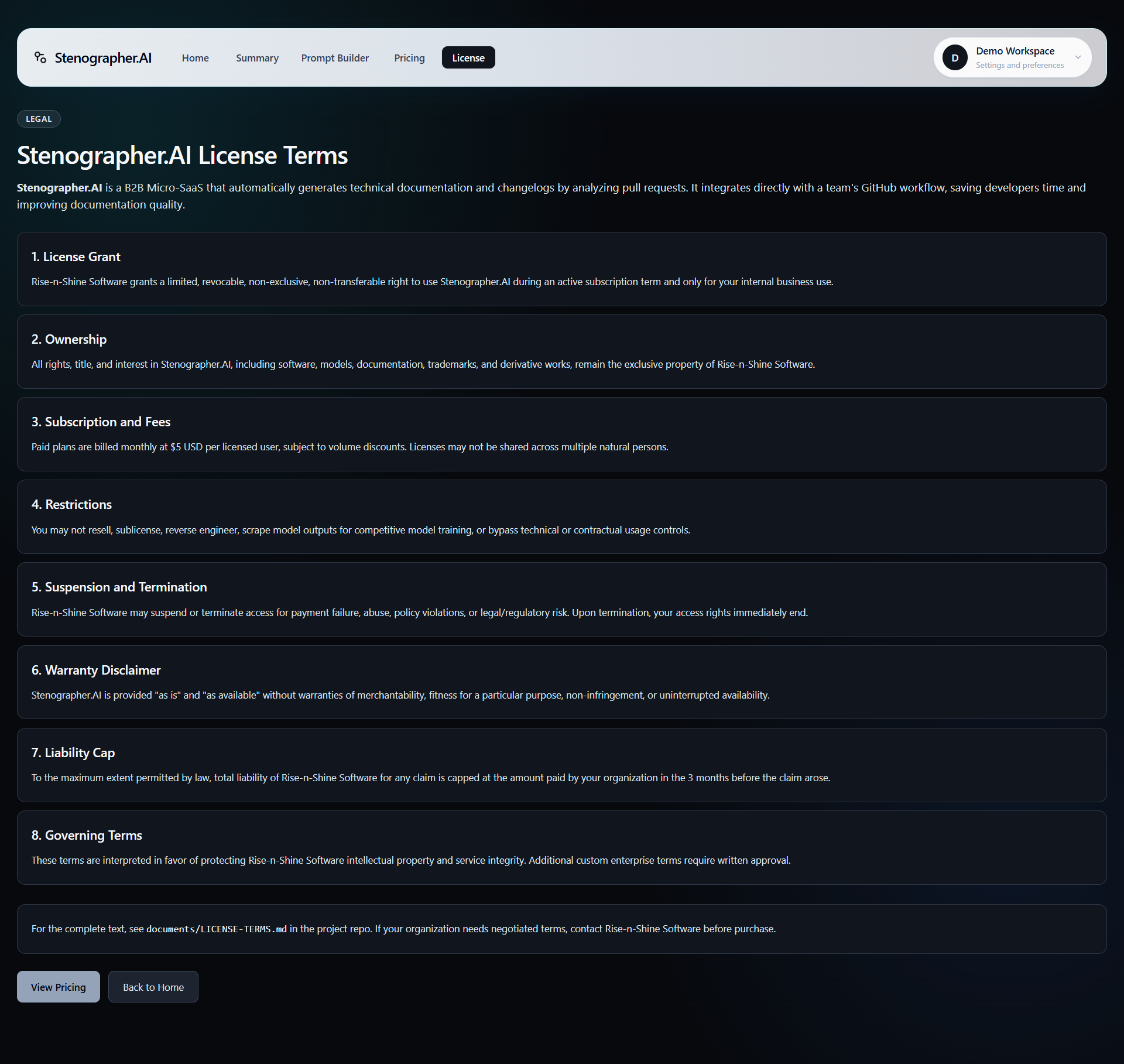Click the 6. Warranty Disclaimer heading

click(96, 670)
